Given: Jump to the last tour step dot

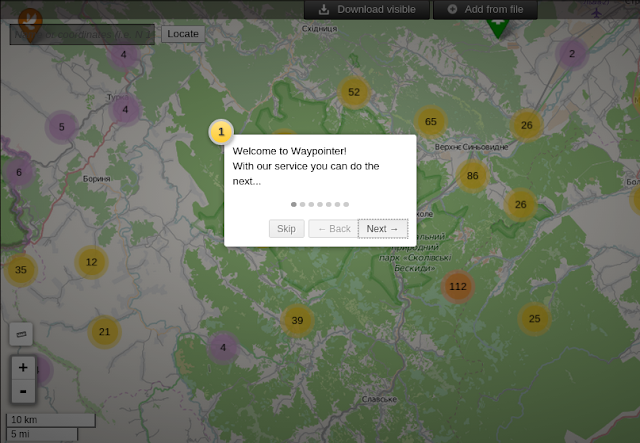Looking at the screenshot, I should point(346,205).
